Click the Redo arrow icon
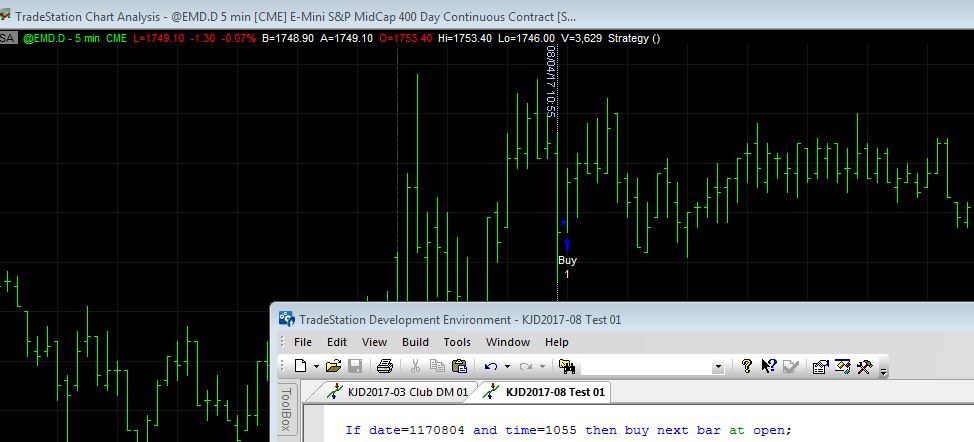974x442 pixels. (526, 366)
